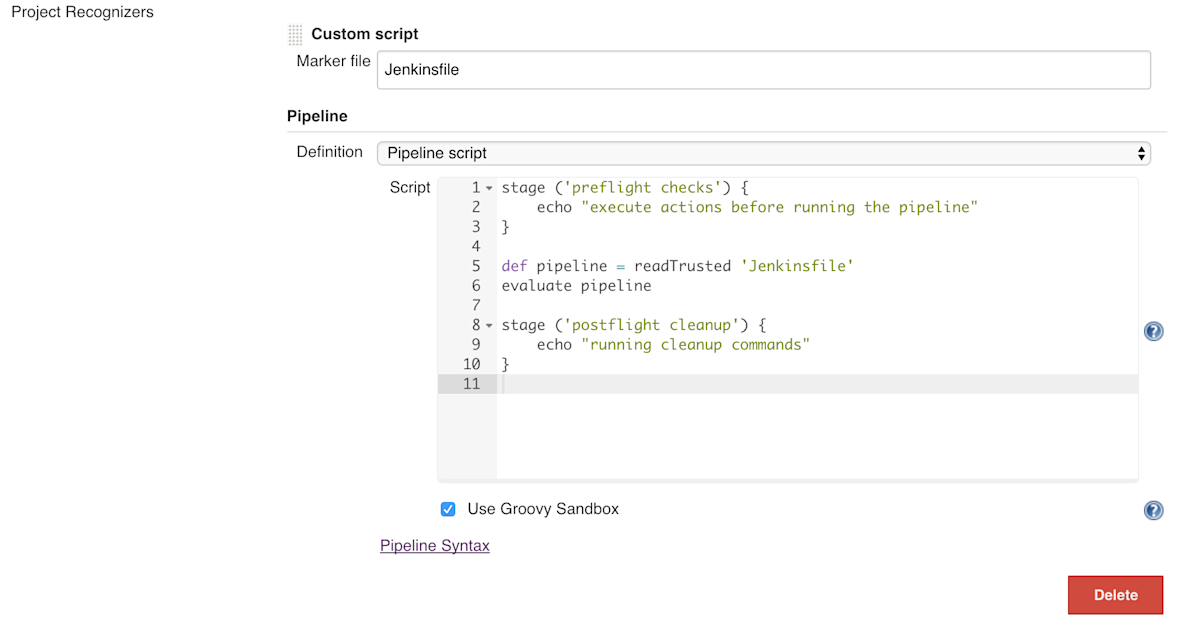The image size is (1198, 627).
Task: Click the Pipeline section heading
Action: (x=316, y=115)
